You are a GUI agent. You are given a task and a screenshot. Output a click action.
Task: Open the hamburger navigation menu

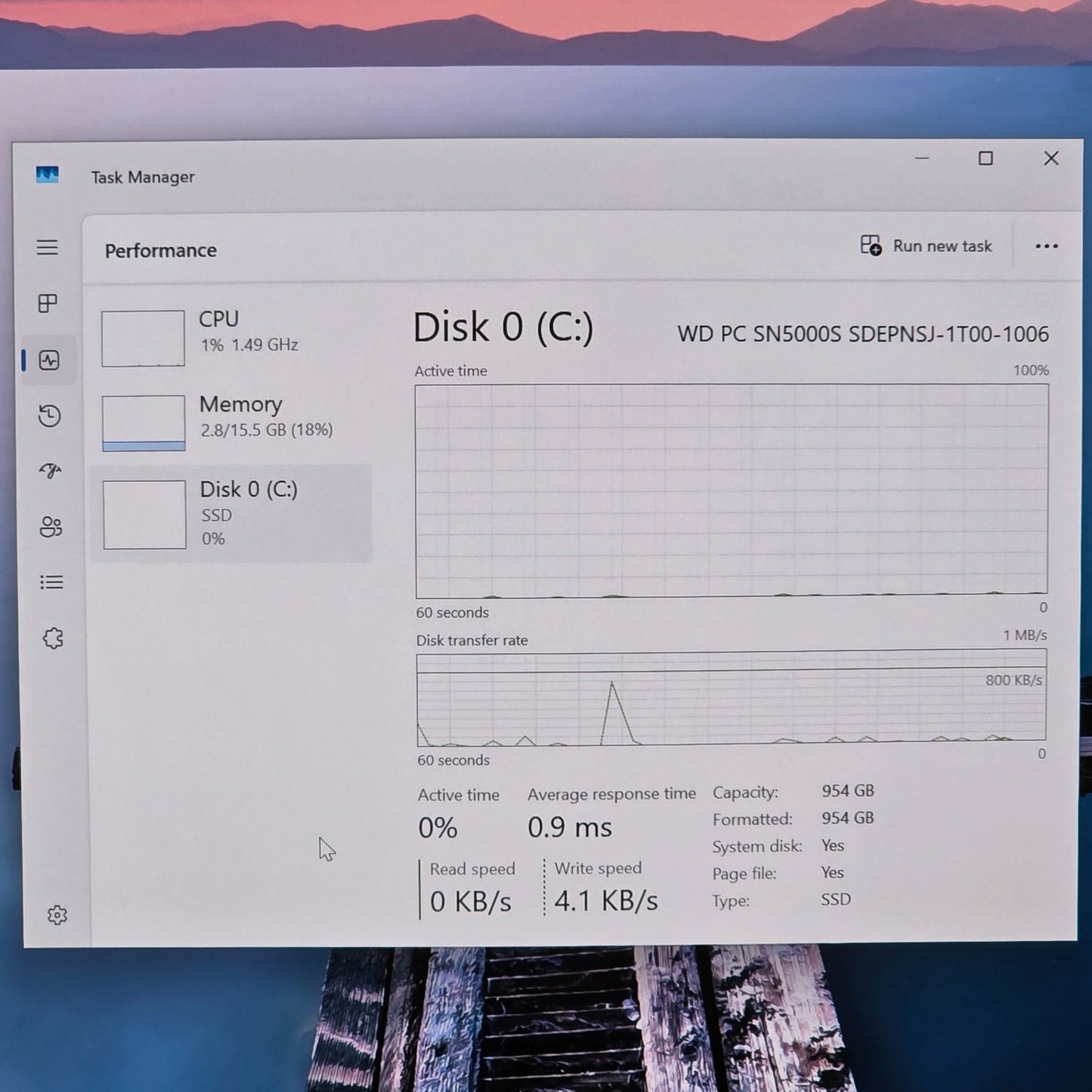tap(48, 248)
